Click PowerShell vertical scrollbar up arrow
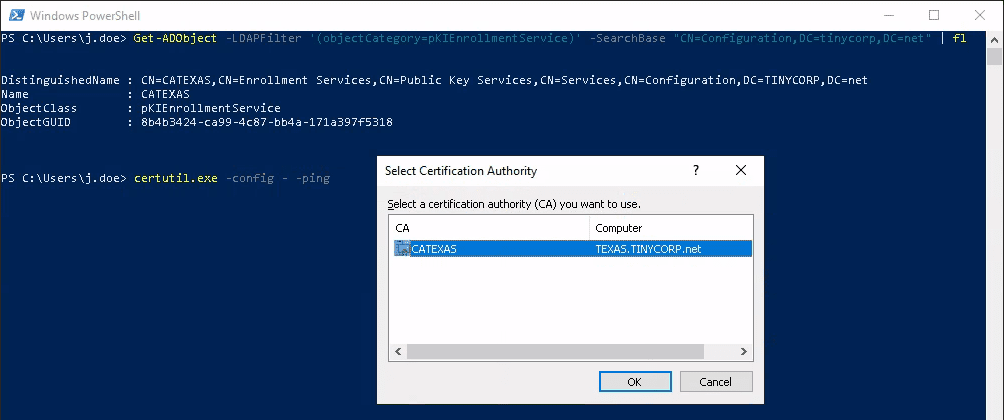This screenshot has width=1004, height=420. [996, 38]
